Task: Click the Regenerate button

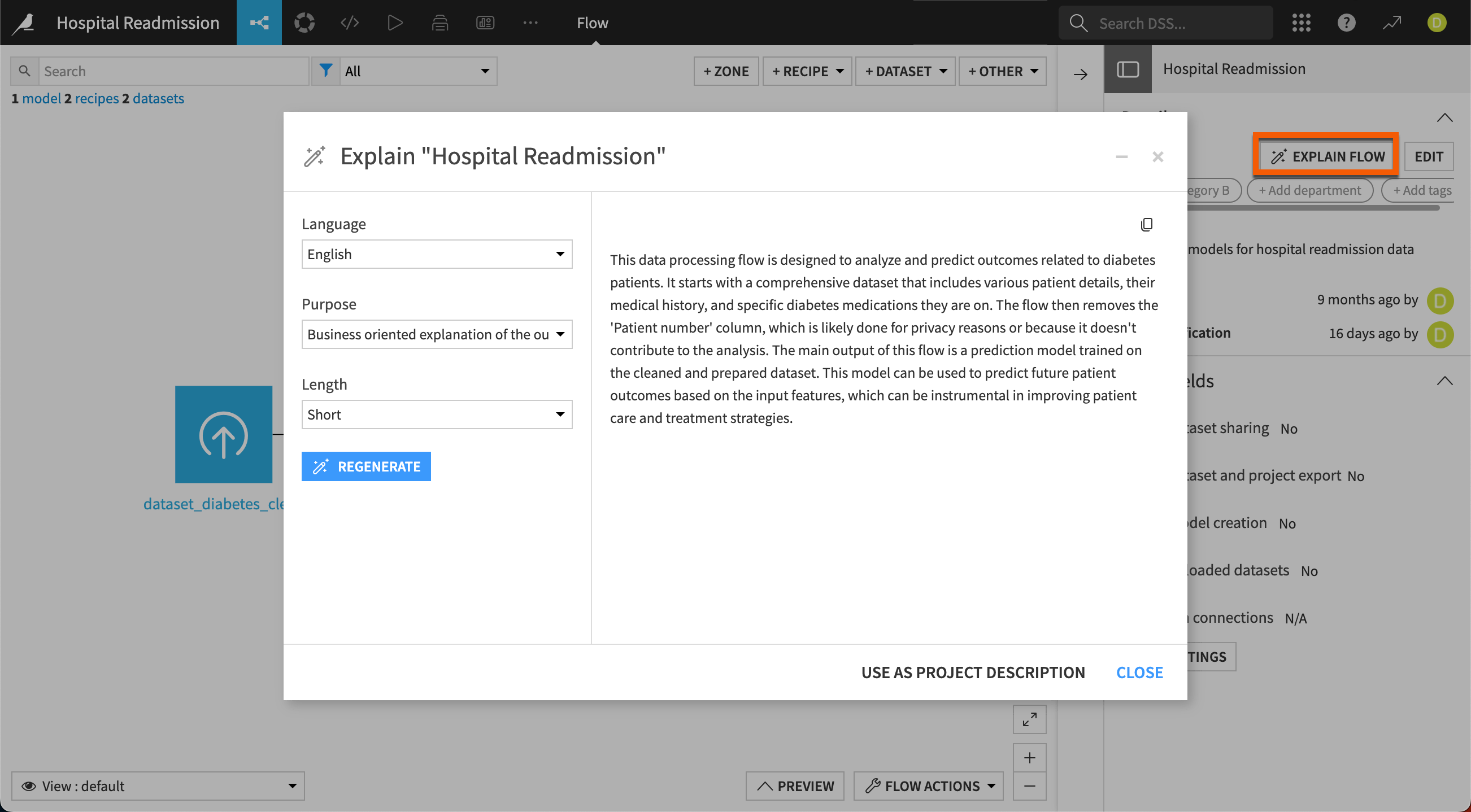Action: click(366, 466)
